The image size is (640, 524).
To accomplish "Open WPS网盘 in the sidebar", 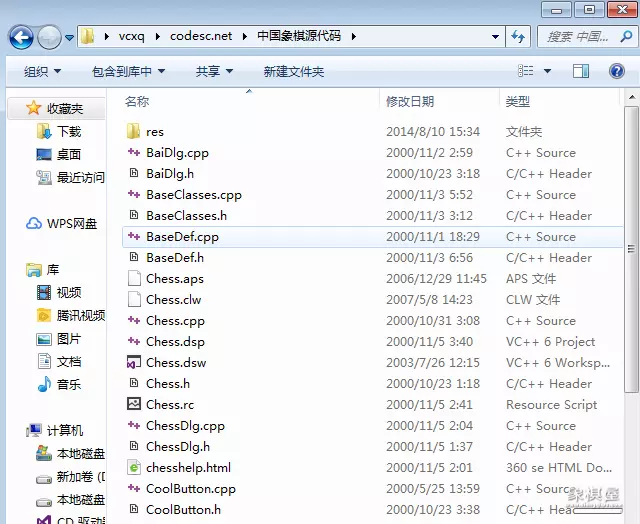I will pos(71,224).
